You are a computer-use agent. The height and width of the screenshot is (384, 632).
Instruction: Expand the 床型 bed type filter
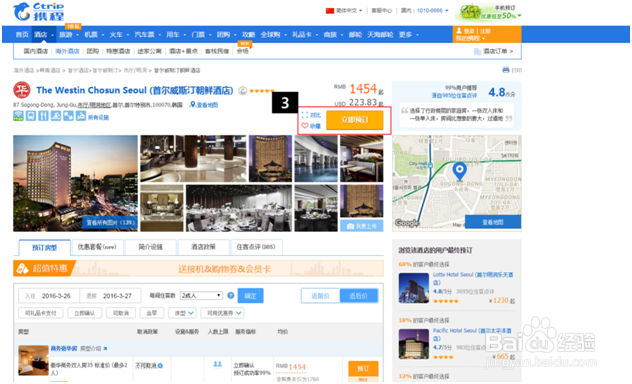182,313
